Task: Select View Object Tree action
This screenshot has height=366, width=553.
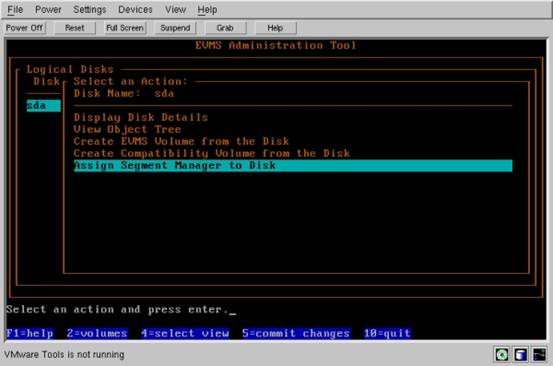Action: click(127, 129)
